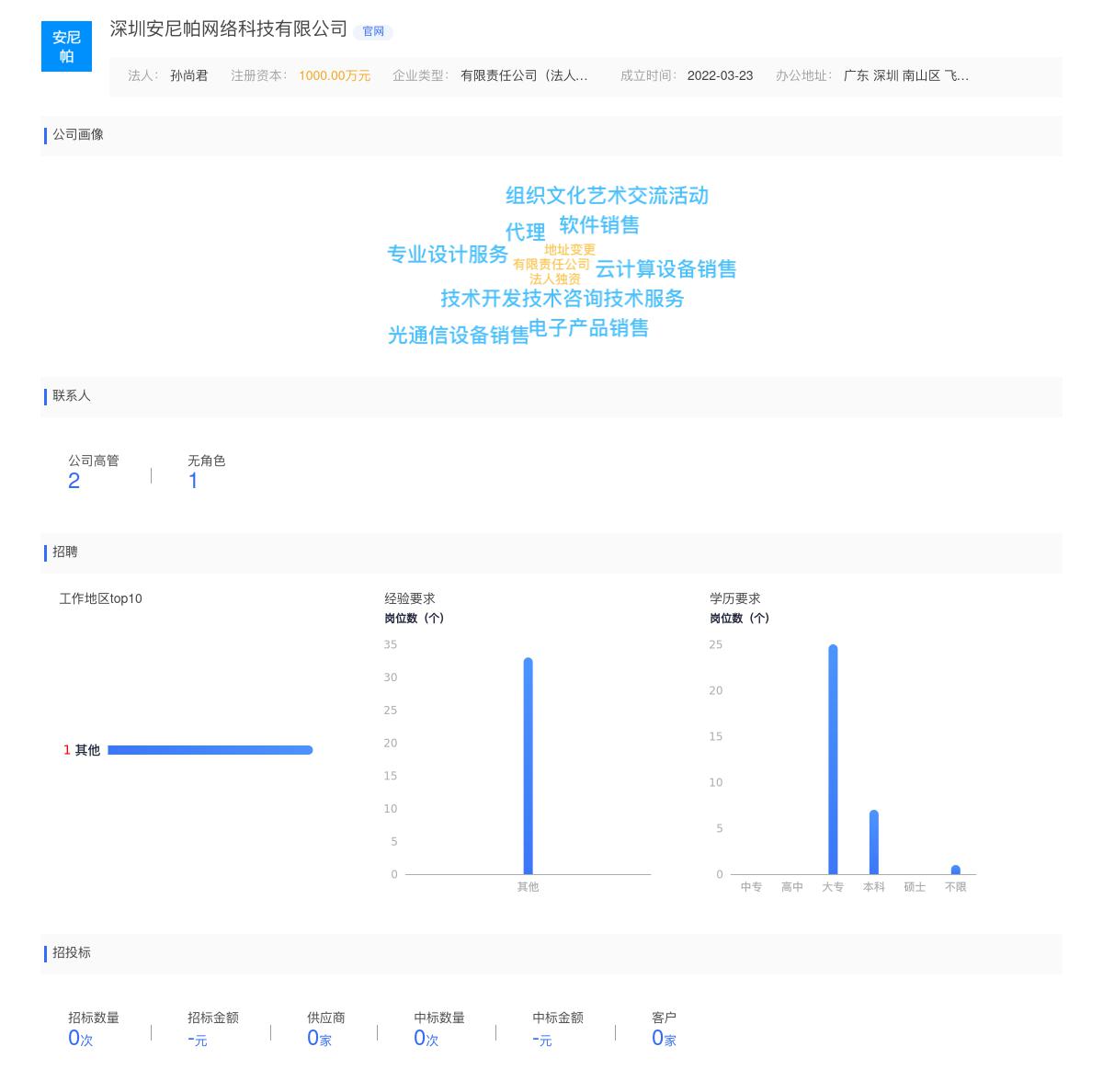Select word cloud tag 云计算设备销售
Image resolution: width=1103 pixels, height=1092 pixels.
point(665,269)
